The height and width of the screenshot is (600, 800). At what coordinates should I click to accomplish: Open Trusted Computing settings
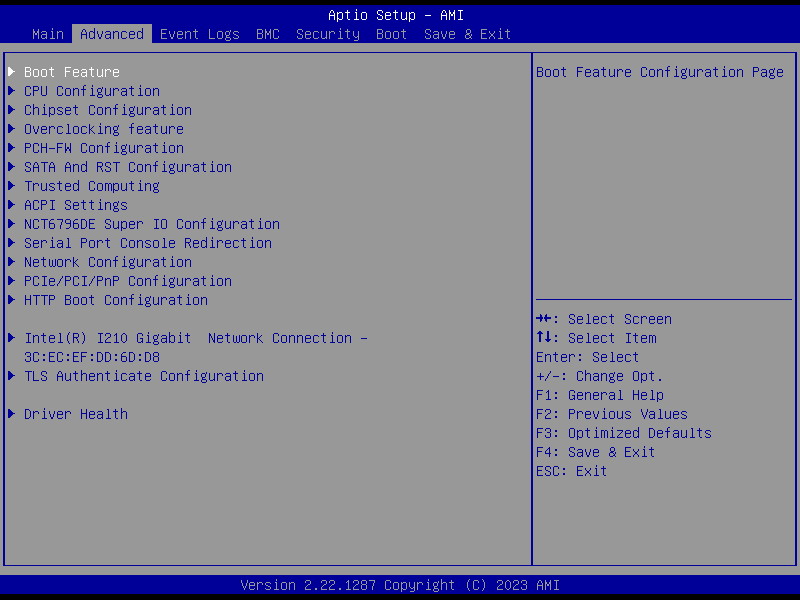coord(92,186)
